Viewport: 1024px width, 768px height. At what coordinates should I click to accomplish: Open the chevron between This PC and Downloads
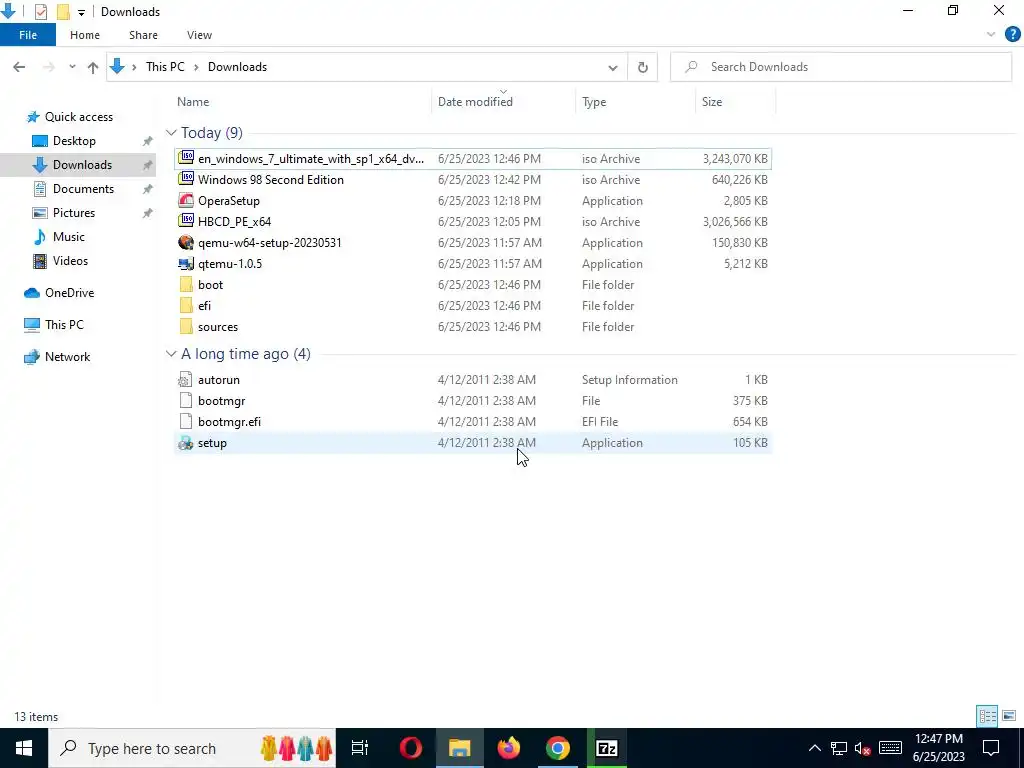click(196, 67)
